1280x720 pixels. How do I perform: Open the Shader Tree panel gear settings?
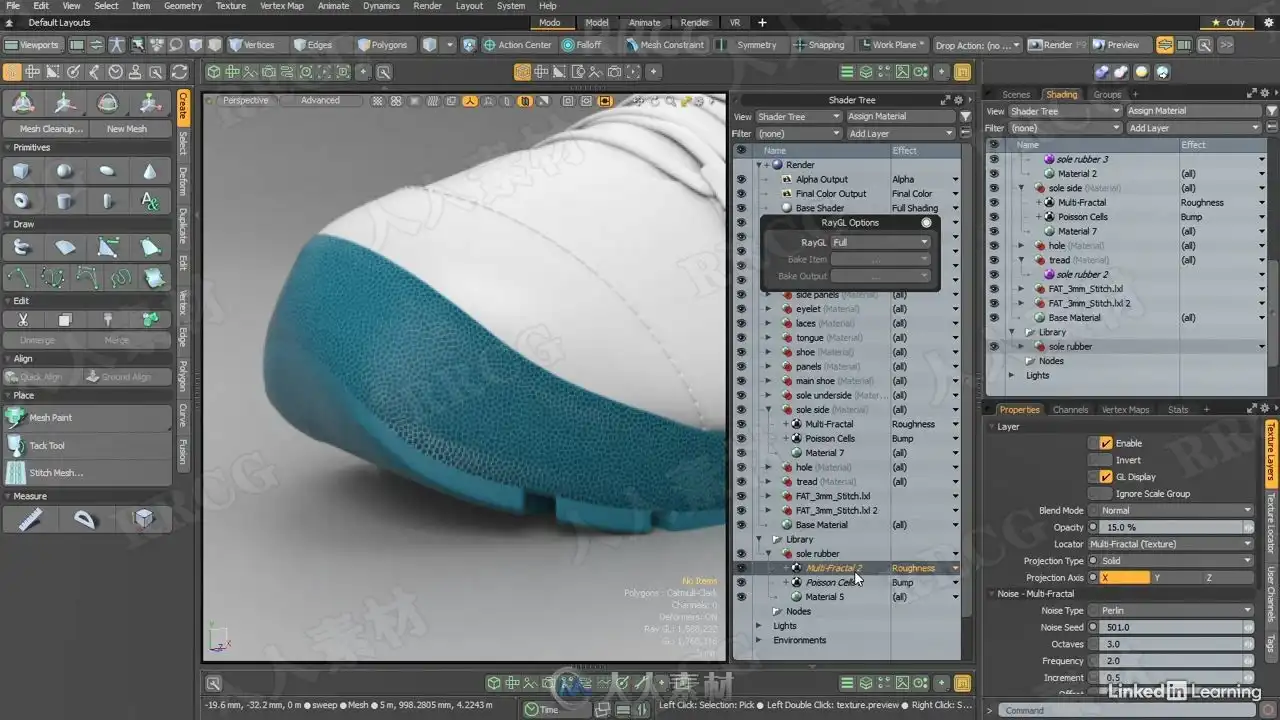pos(958,100)
